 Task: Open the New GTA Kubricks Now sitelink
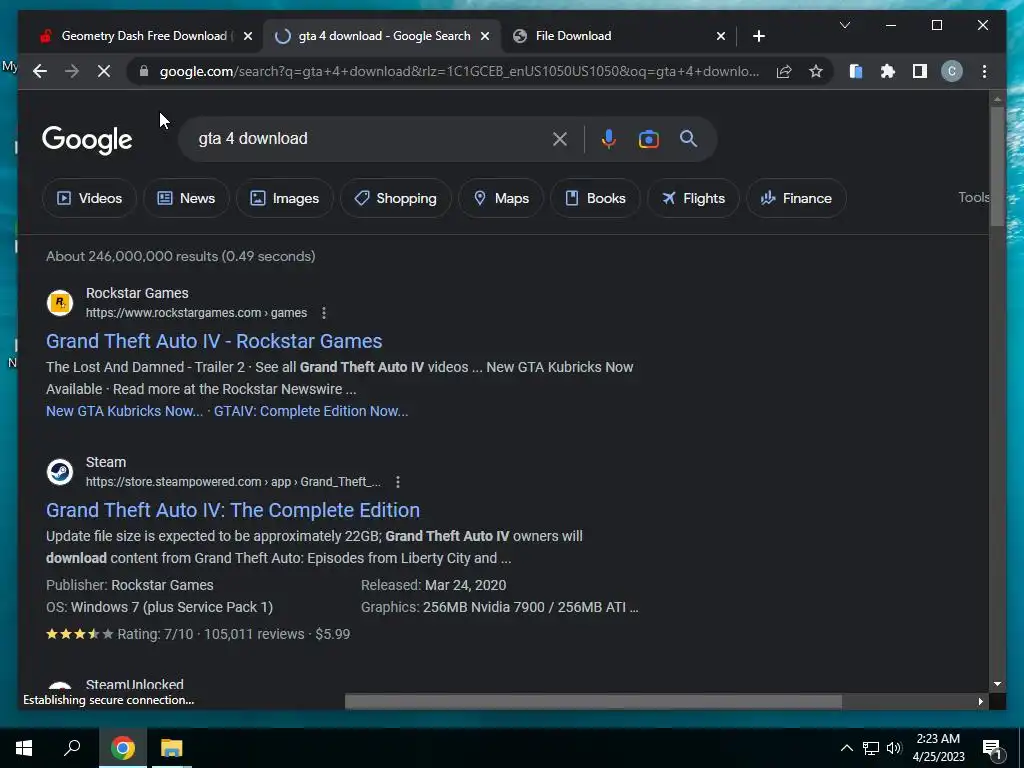pos(124,411)
